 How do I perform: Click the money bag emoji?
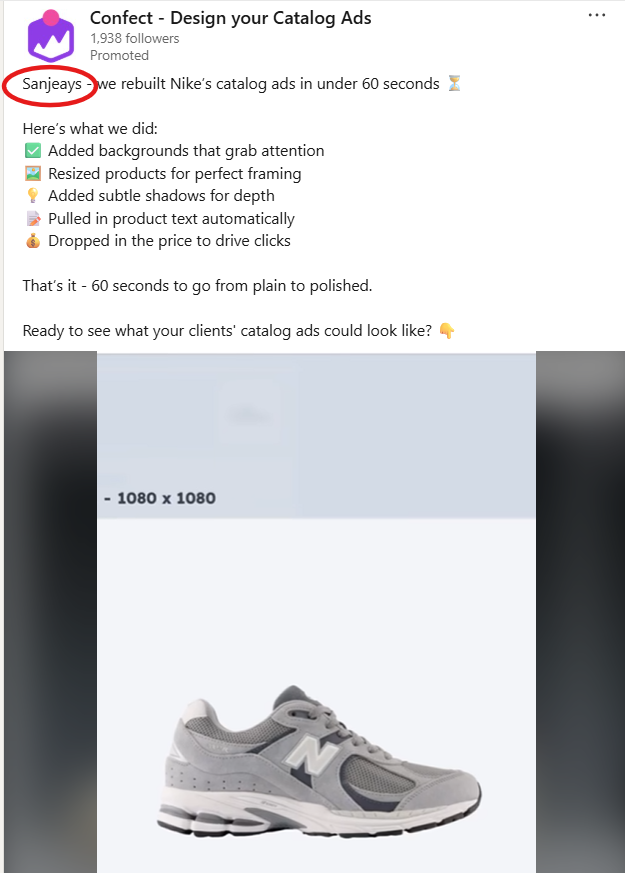(x=32, y=241)
